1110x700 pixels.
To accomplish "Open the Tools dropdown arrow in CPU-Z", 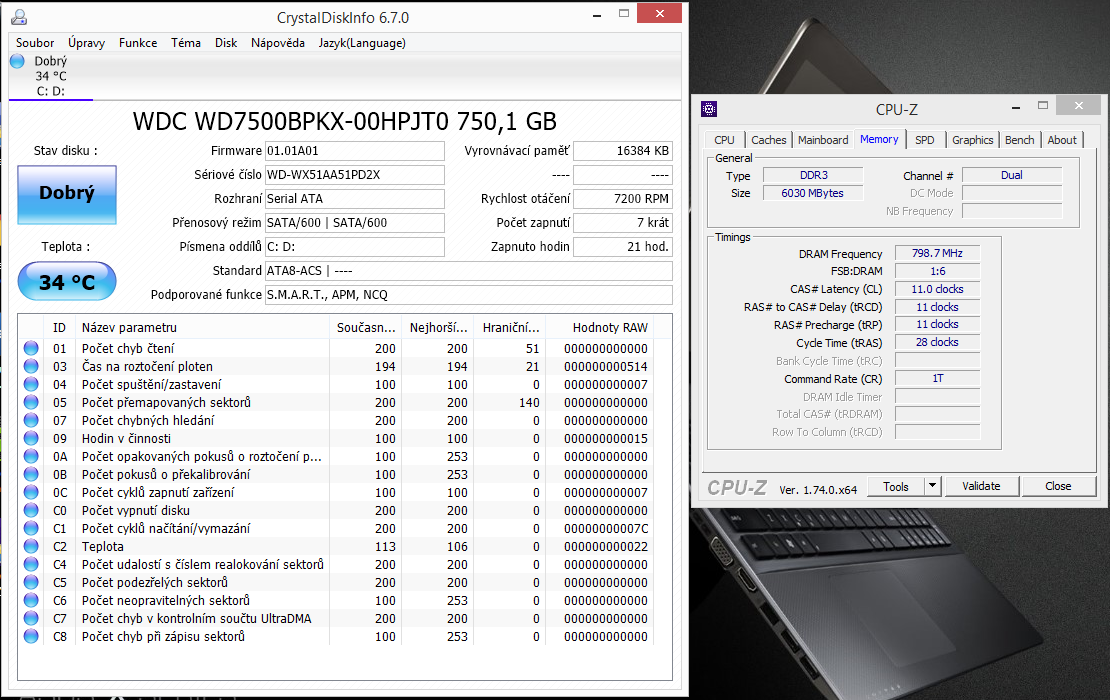I will pyautogui.click(x=932, y=486).
